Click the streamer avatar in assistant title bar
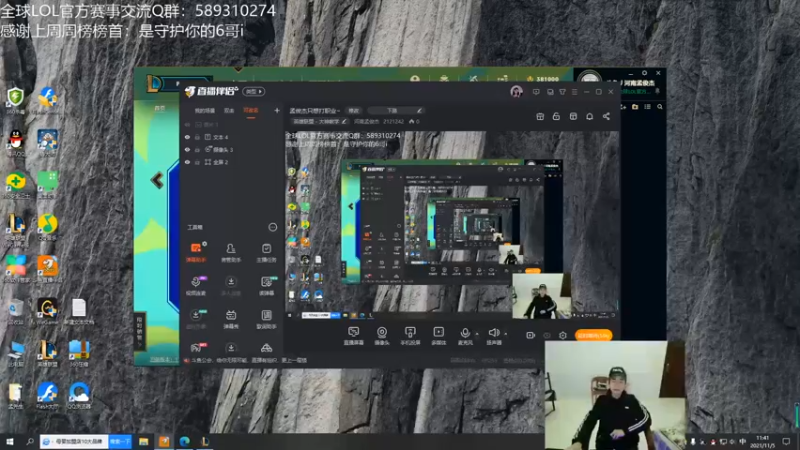The image size is (800, 450). (x=516, y=92)
